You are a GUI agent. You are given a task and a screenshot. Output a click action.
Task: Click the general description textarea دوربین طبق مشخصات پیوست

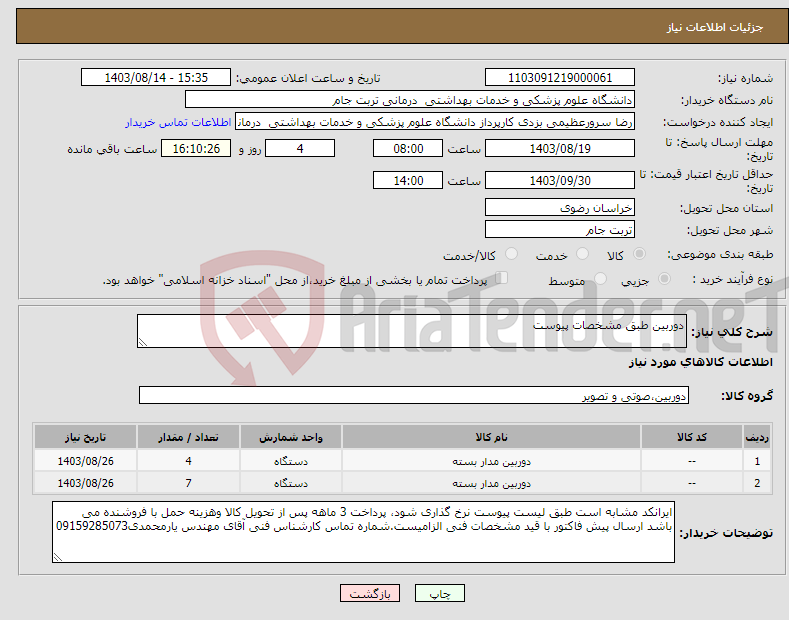[x=412, y=331]
